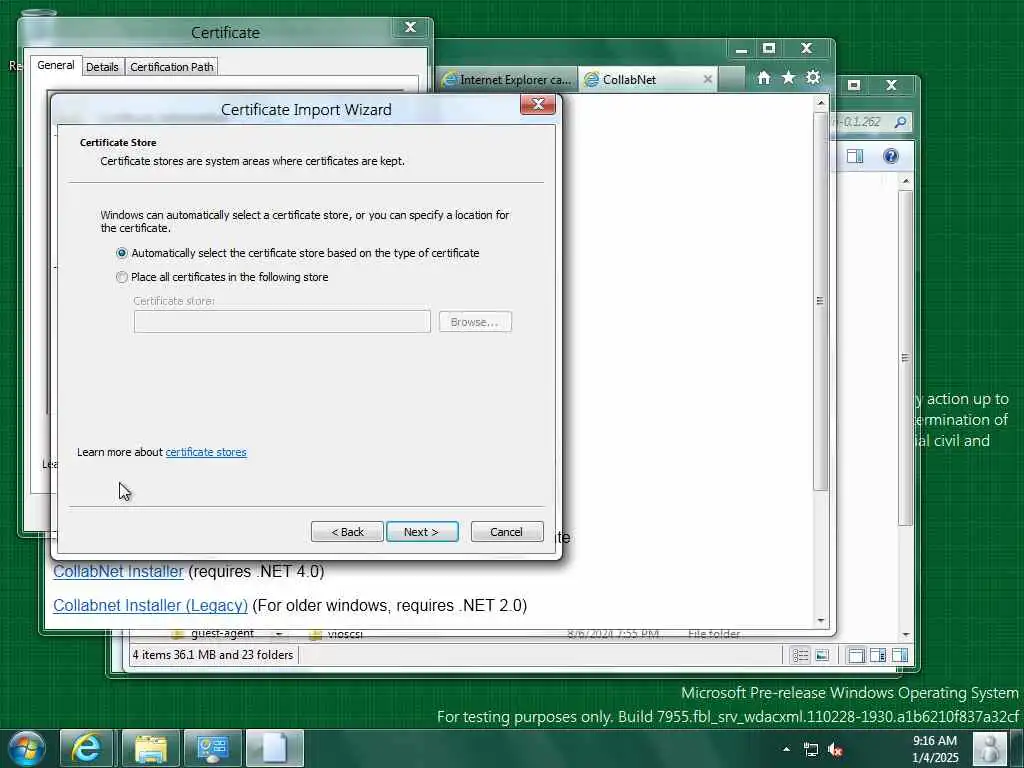
Task: Close the Certificate Import Wizard with red X
Action: [x=537, y=104]
